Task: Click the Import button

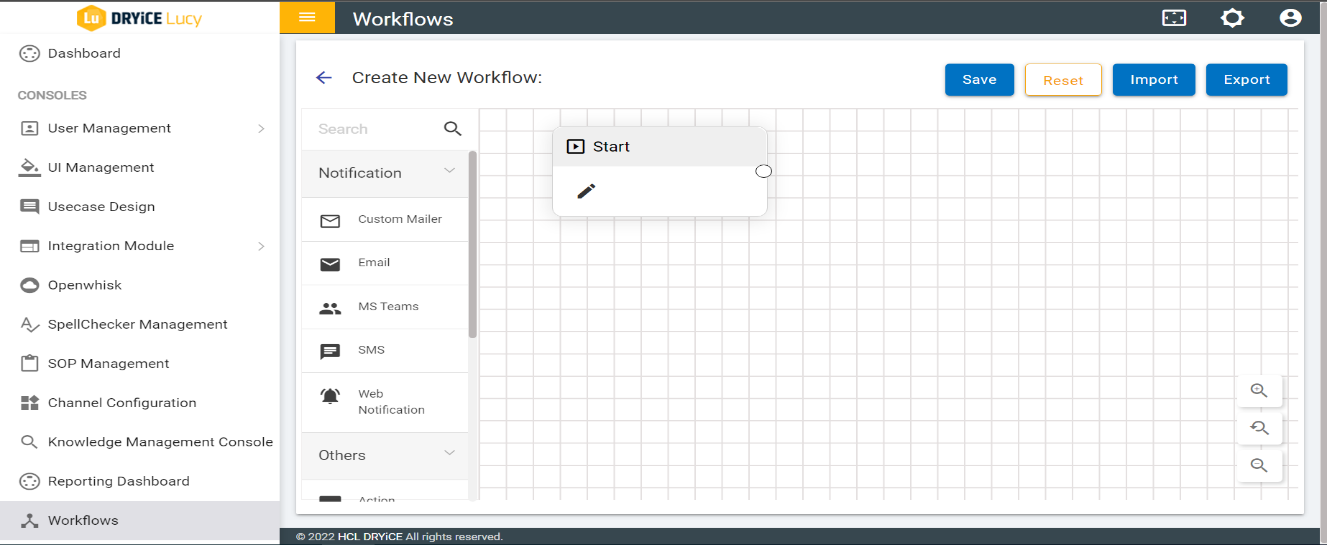Action: [1154, 80]
